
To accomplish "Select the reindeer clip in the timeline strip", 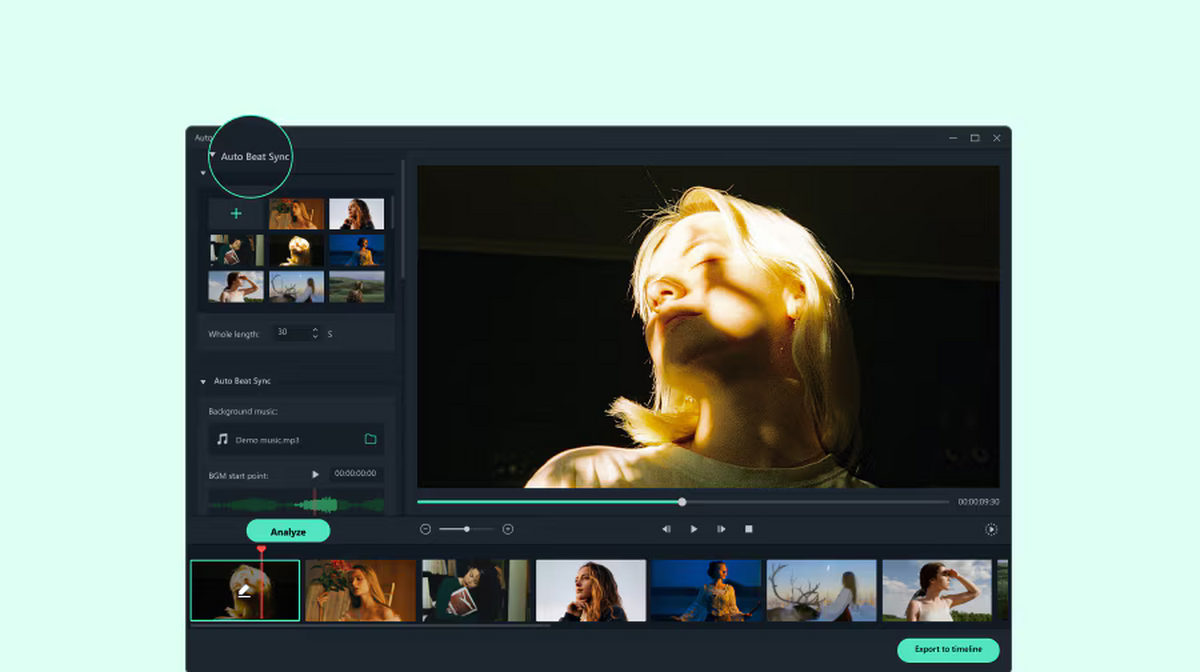I will tap(821, 590).
